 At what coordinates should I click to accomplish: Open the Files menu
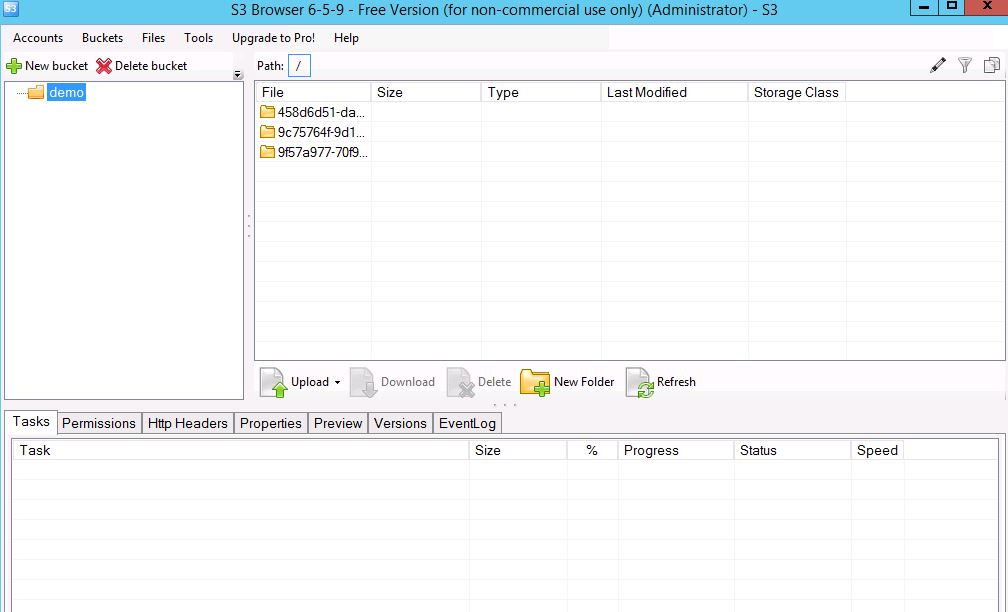pyautogui.click(x=153, y=38)
